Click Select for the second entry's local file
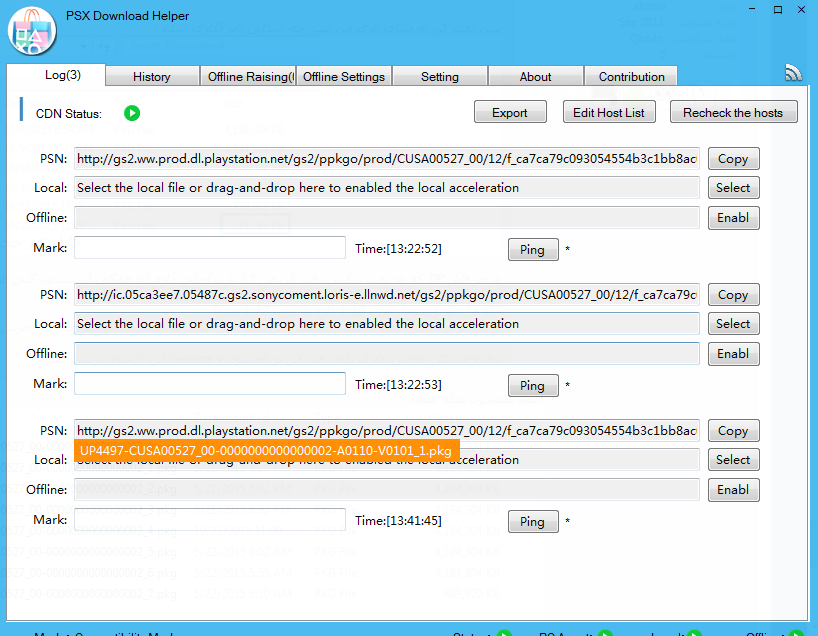This screenshot has width=818, height=636. coord(732,324)
